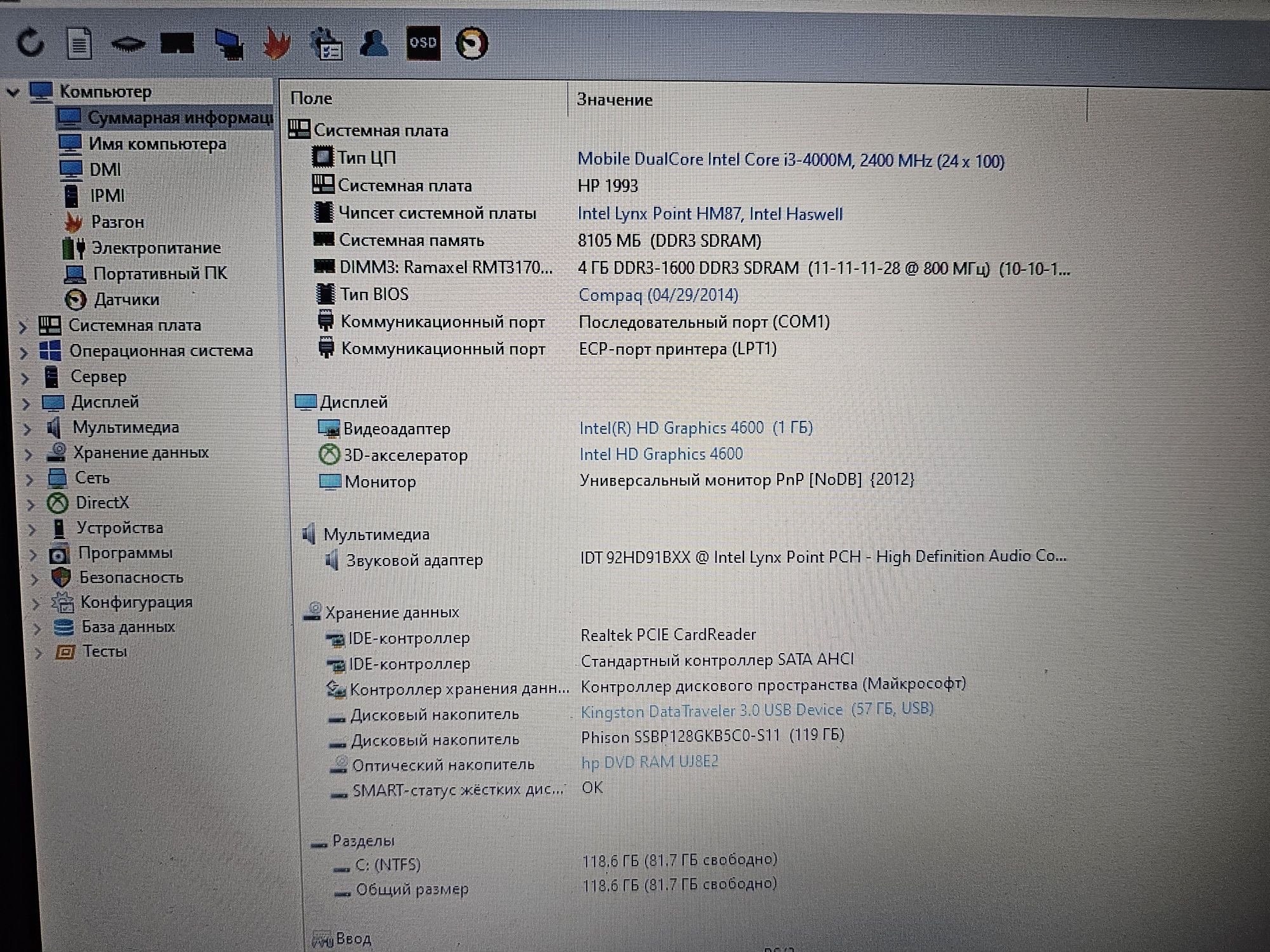Select the DIMM3: Ramaxel row
Viewport: 1270px width, 952px height.
[692, 267]
